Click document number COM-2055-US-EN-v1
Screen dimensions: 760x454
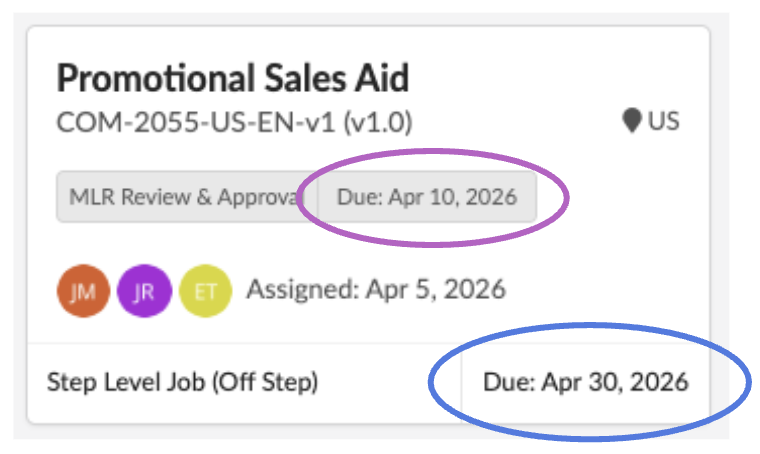[195, 123]
